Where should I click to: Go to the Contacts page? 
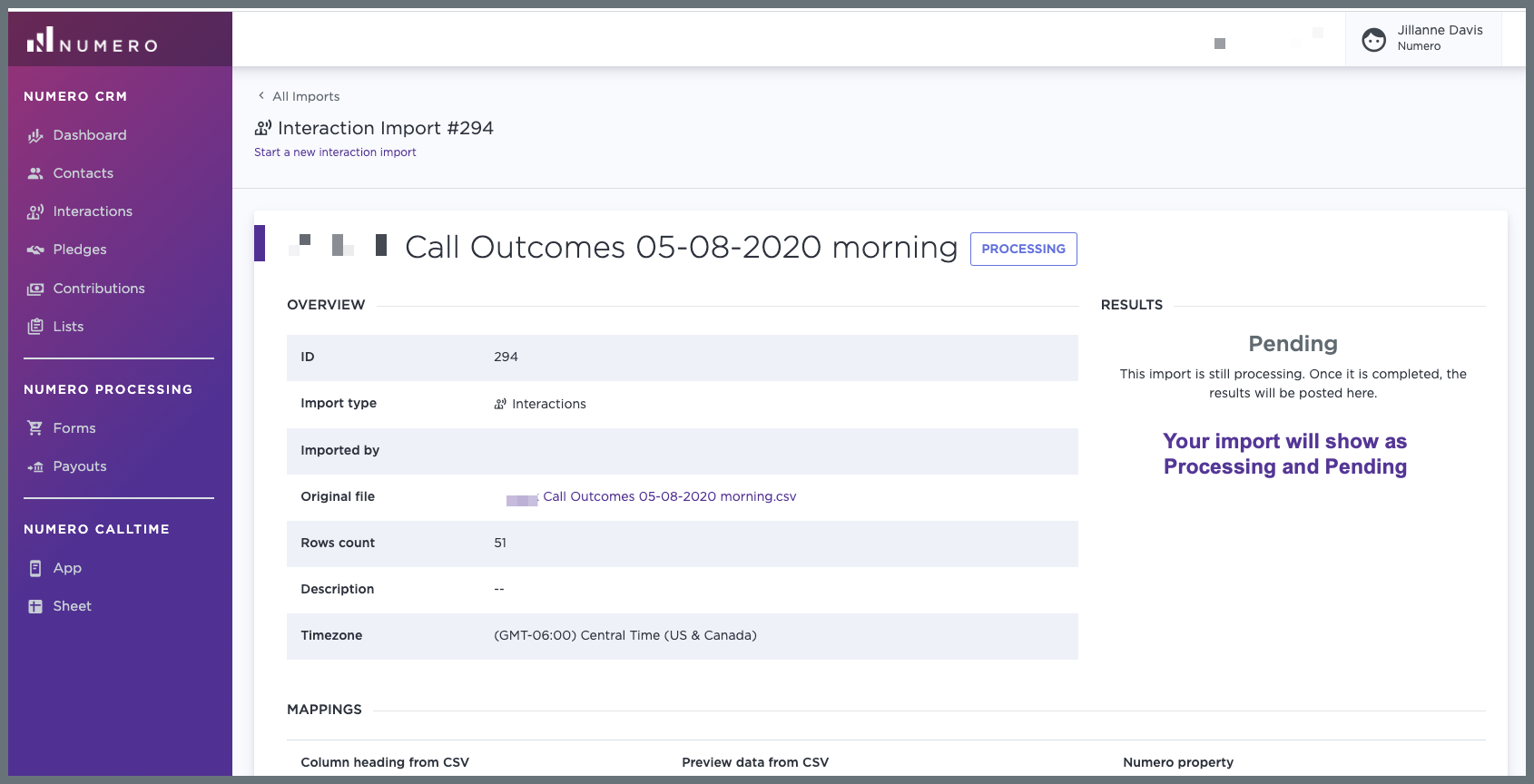coord(84,173)
